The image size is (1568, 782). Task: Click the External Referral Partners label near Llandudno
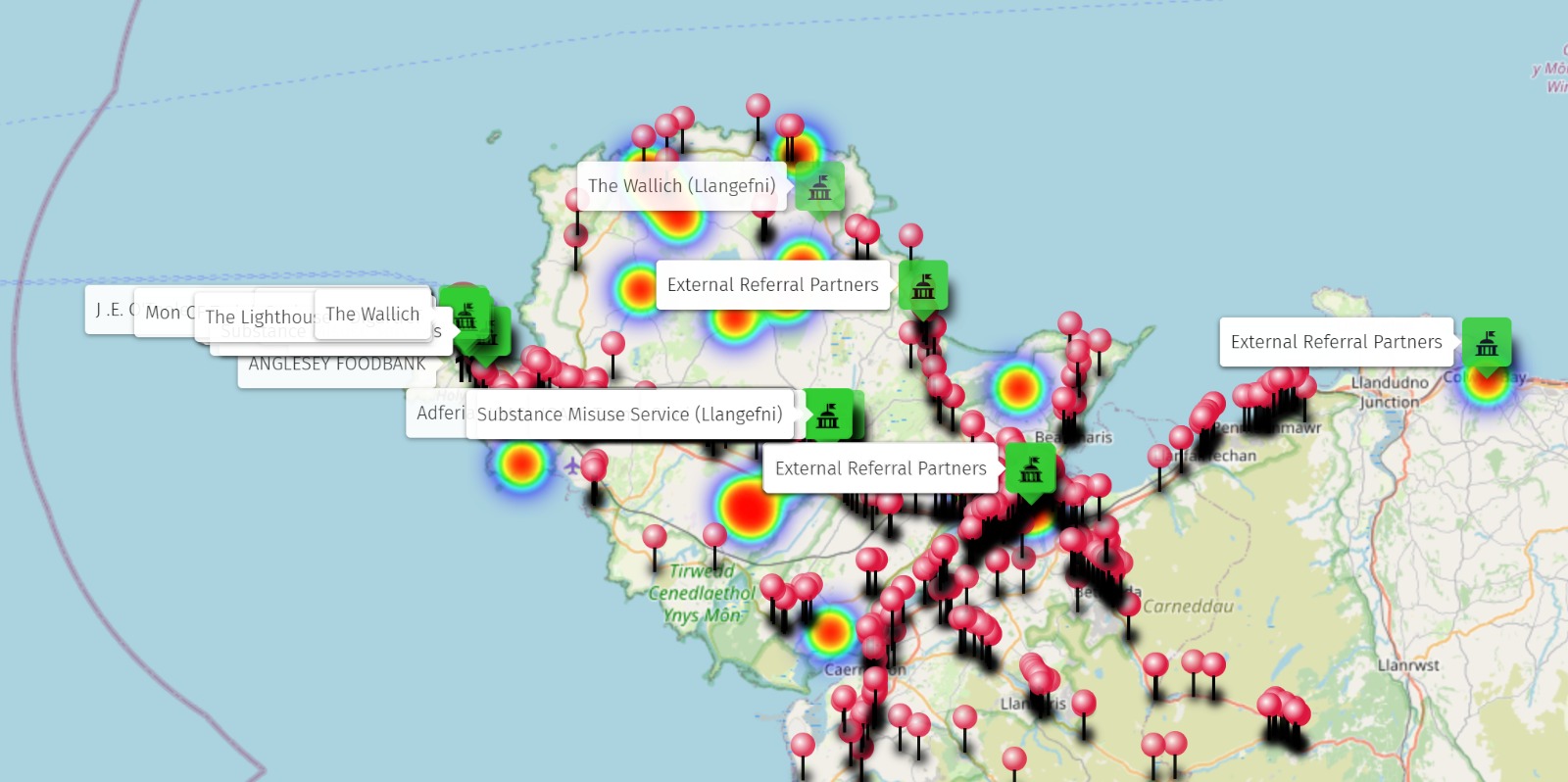point(1336,342)
